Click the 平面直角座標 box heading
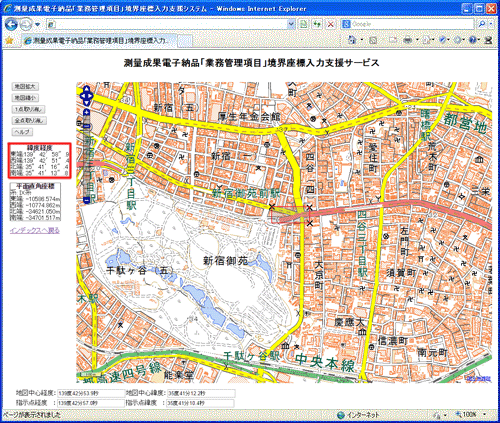This screenshot has height=423, width=500. (35, 186)
